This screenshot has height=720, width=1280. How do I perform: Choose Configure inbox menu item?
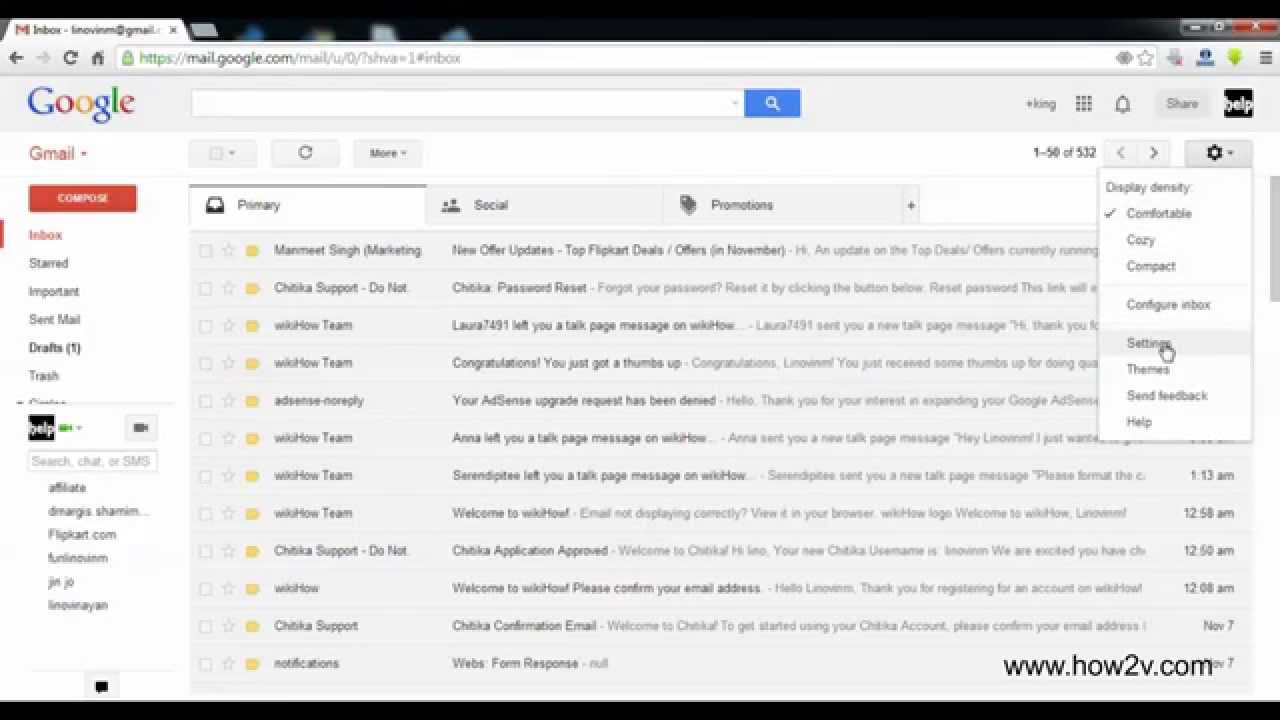[x=1174, y=305]
